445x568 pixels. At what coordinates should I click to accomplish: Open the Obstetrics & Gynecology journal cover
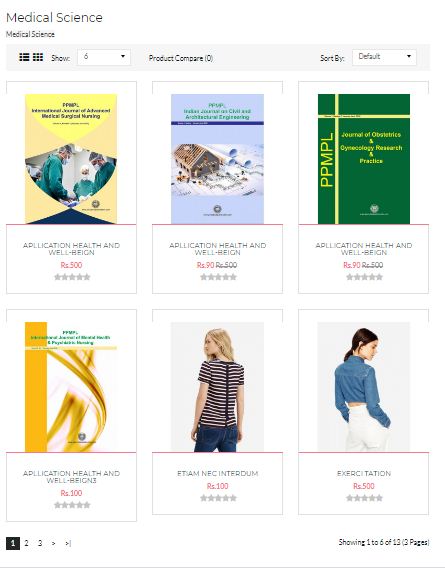(x=364, y=159)
